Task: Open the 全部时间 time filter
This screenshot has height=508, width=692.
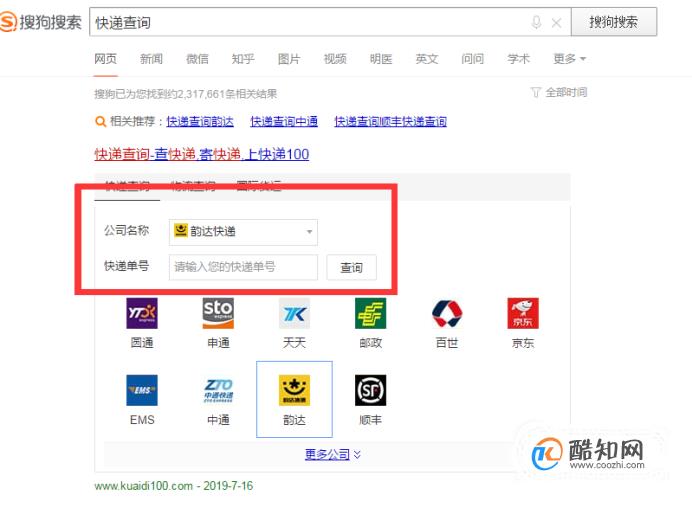Action: (x=559, y=92)
